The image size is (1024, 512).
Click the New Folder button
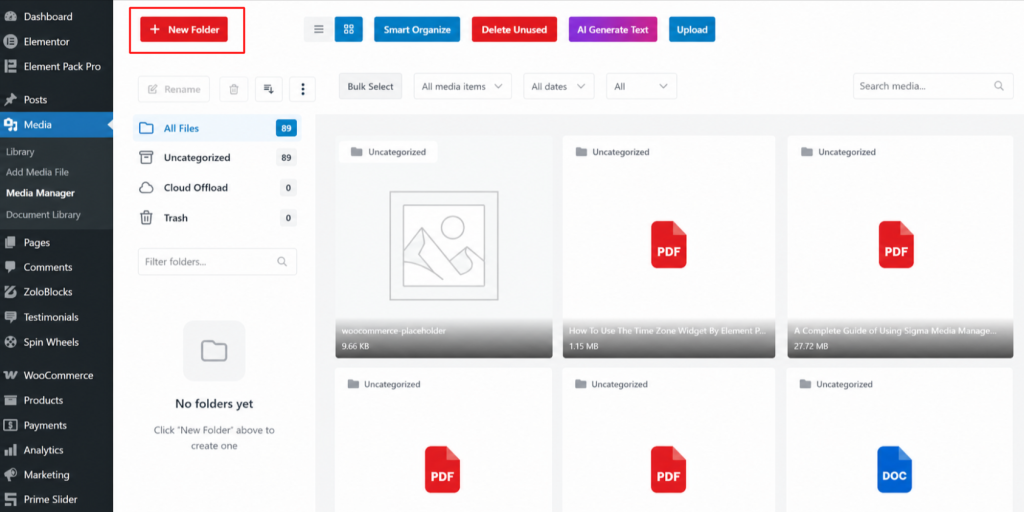click(184, 29)
